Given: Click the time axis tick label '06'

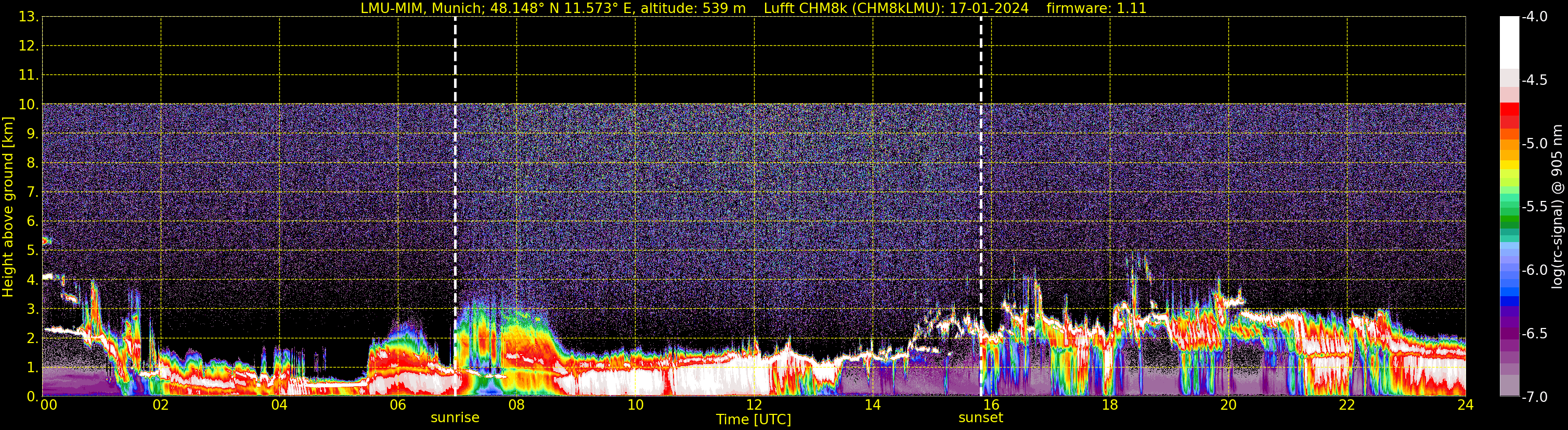Looking at the screenshot, I should 398,405.
